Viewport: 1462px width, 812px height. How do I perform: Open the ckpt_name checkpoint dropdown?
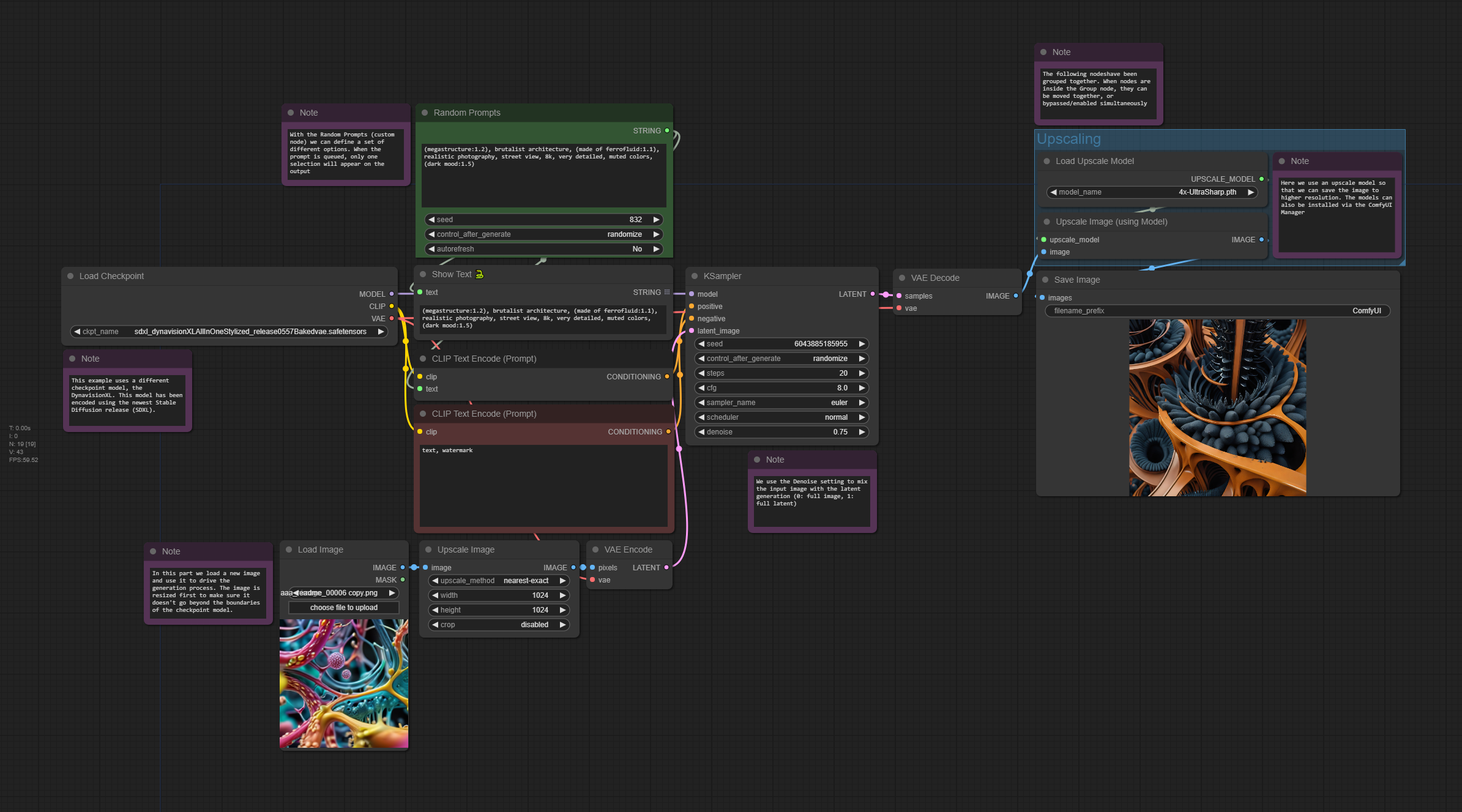tap(229, 332)
